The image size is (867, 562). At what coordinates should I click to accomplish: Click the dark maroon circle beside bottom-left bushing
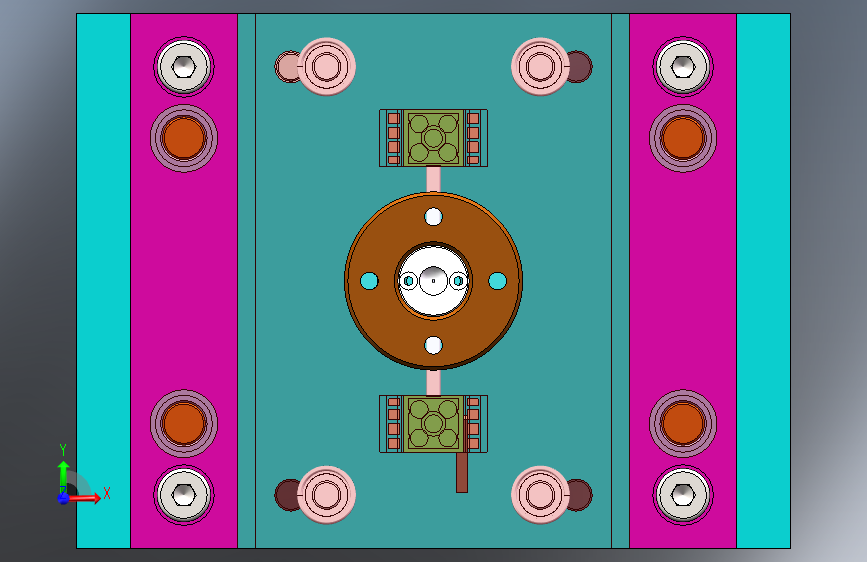pyautogui.click(x=286, y=495)
